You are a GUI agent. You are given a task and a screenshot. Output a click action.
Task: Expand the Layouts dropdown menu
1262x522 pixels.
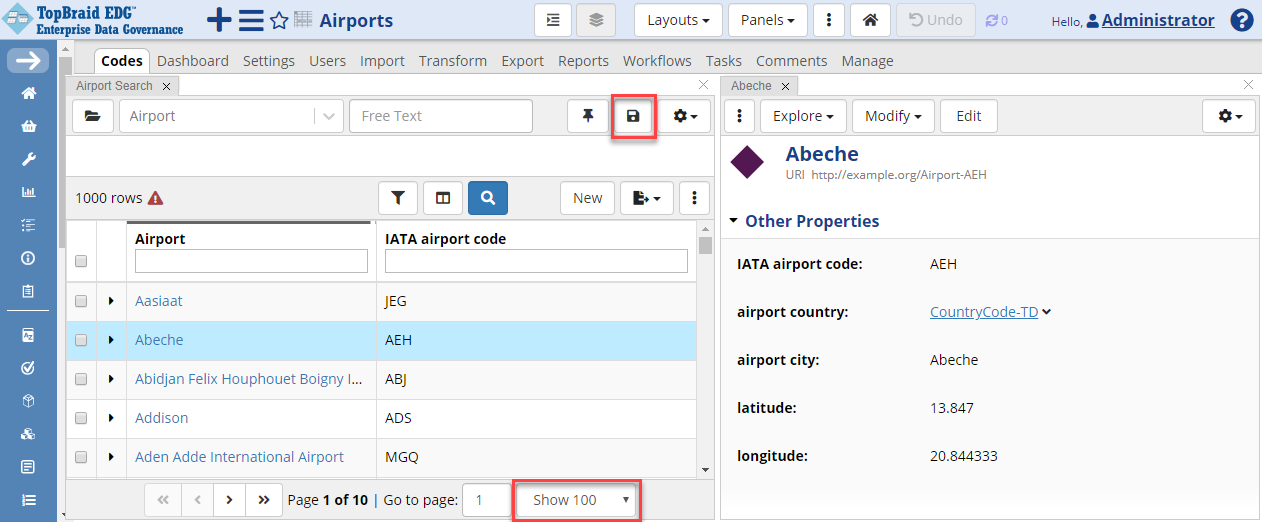pos(678,20)
